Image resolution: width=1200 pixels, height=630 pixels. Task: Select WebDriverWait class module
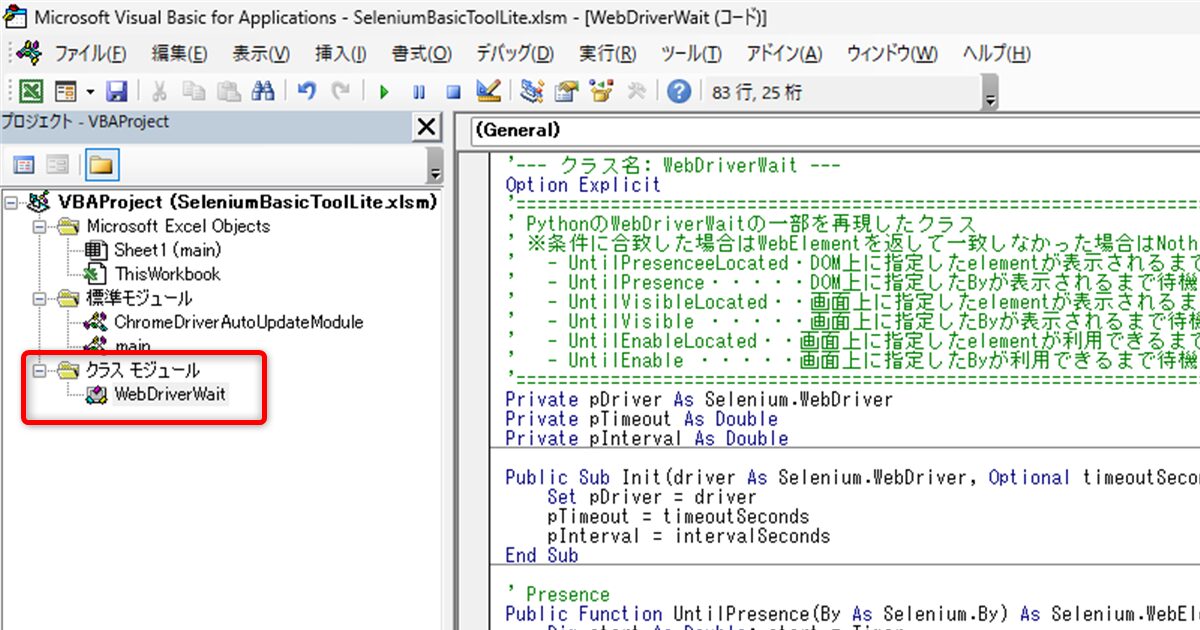170,394
